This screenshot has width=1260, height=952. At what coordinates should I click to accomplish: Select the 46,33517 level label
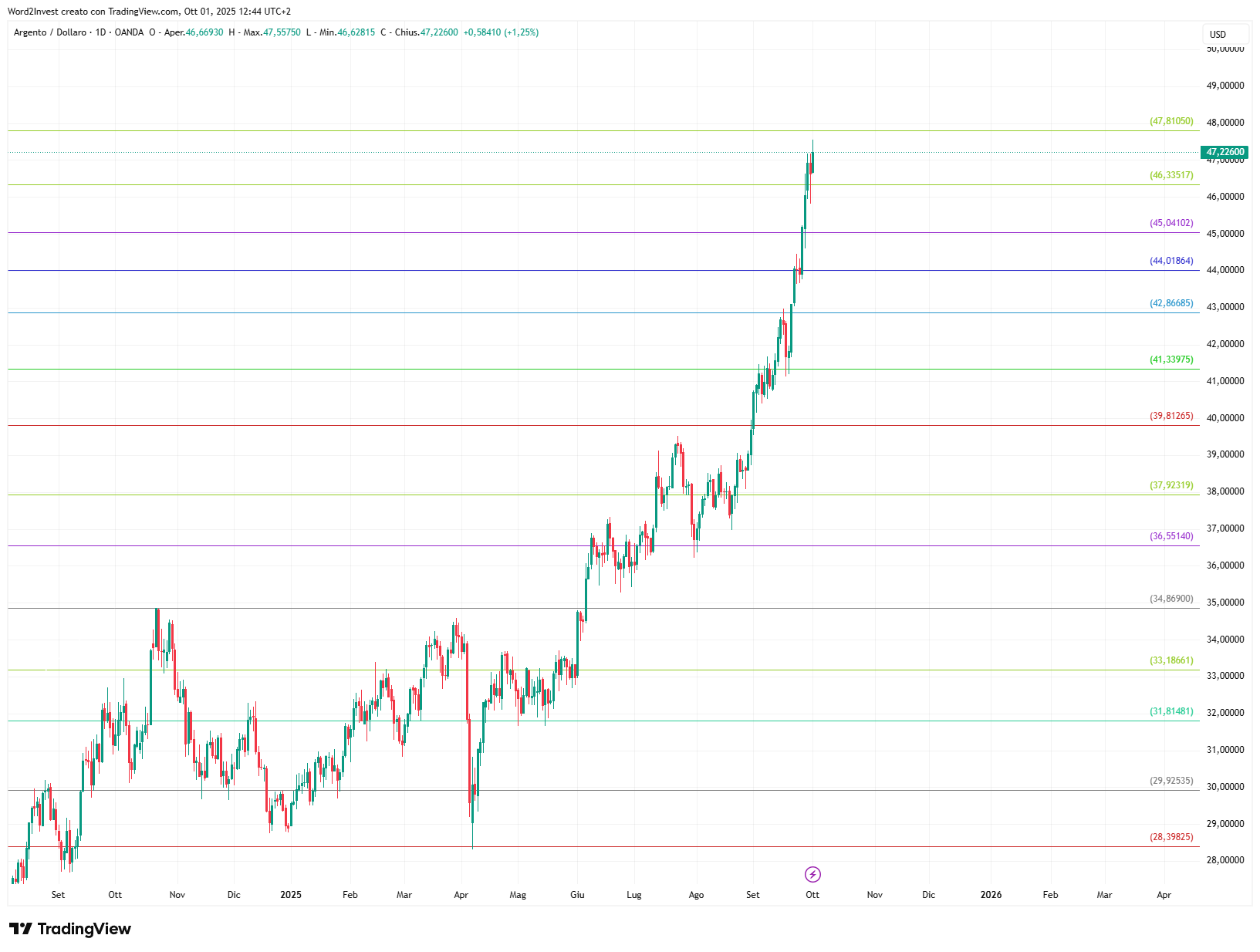tap(1171, 175)
